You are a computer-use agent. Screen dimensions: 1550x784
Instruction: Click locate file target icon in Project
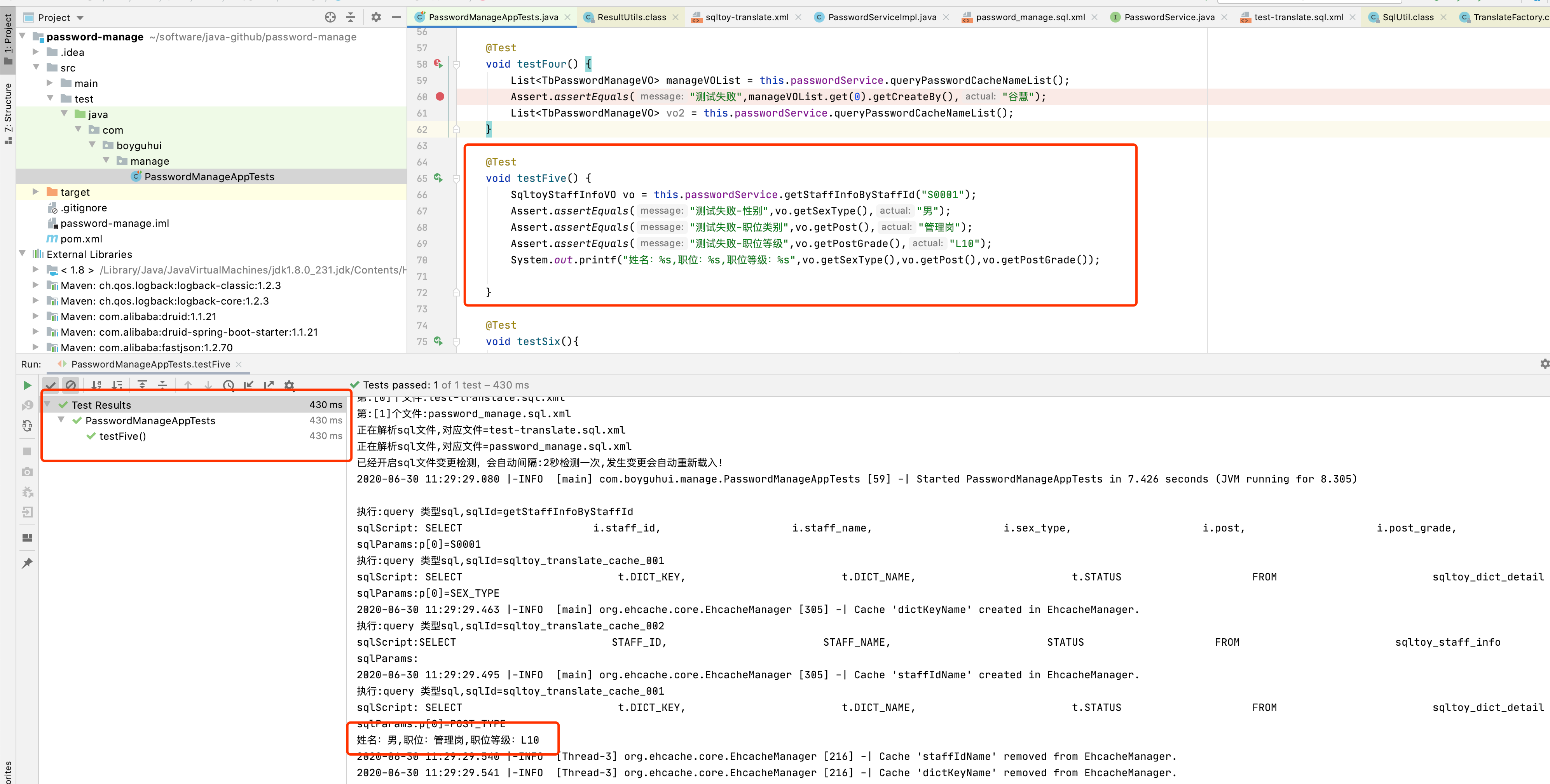[330, 17]
